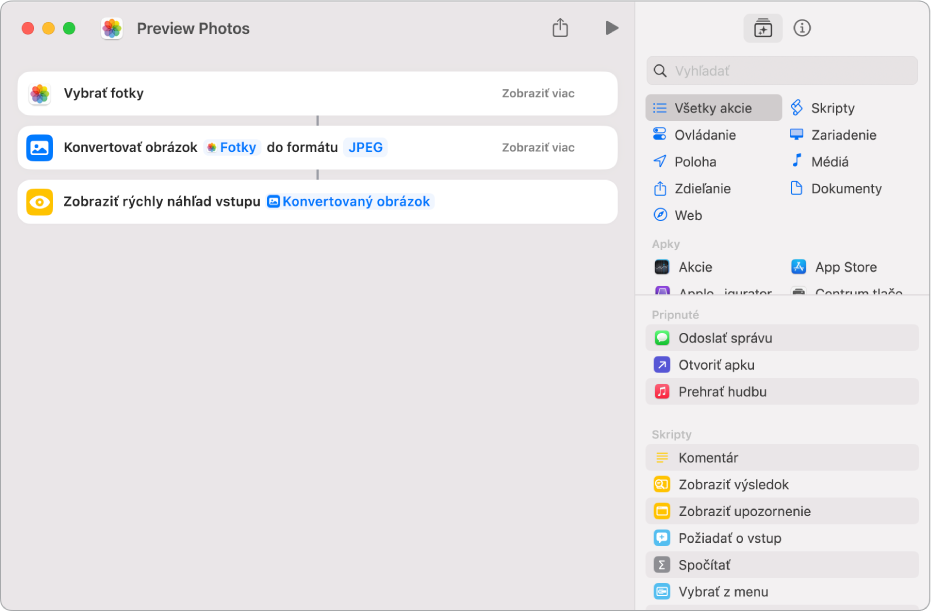Click the Komentár yellow lines icon
Viewport: 931px width, 612px height.
pyautogui.click(x=661, y=458)
